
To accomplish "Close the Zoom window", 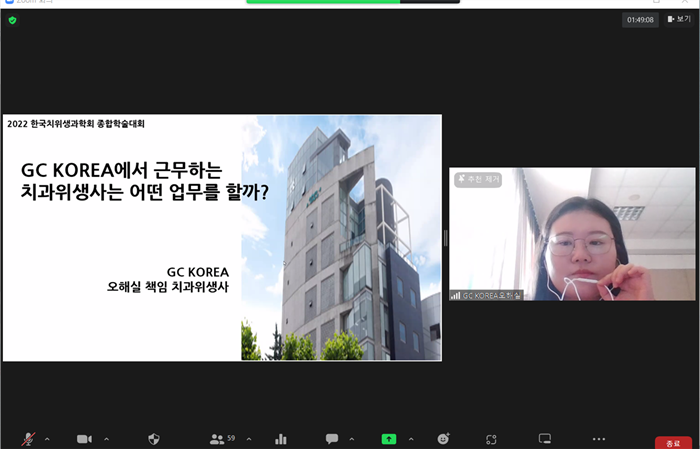I will [x=684, y=2].
